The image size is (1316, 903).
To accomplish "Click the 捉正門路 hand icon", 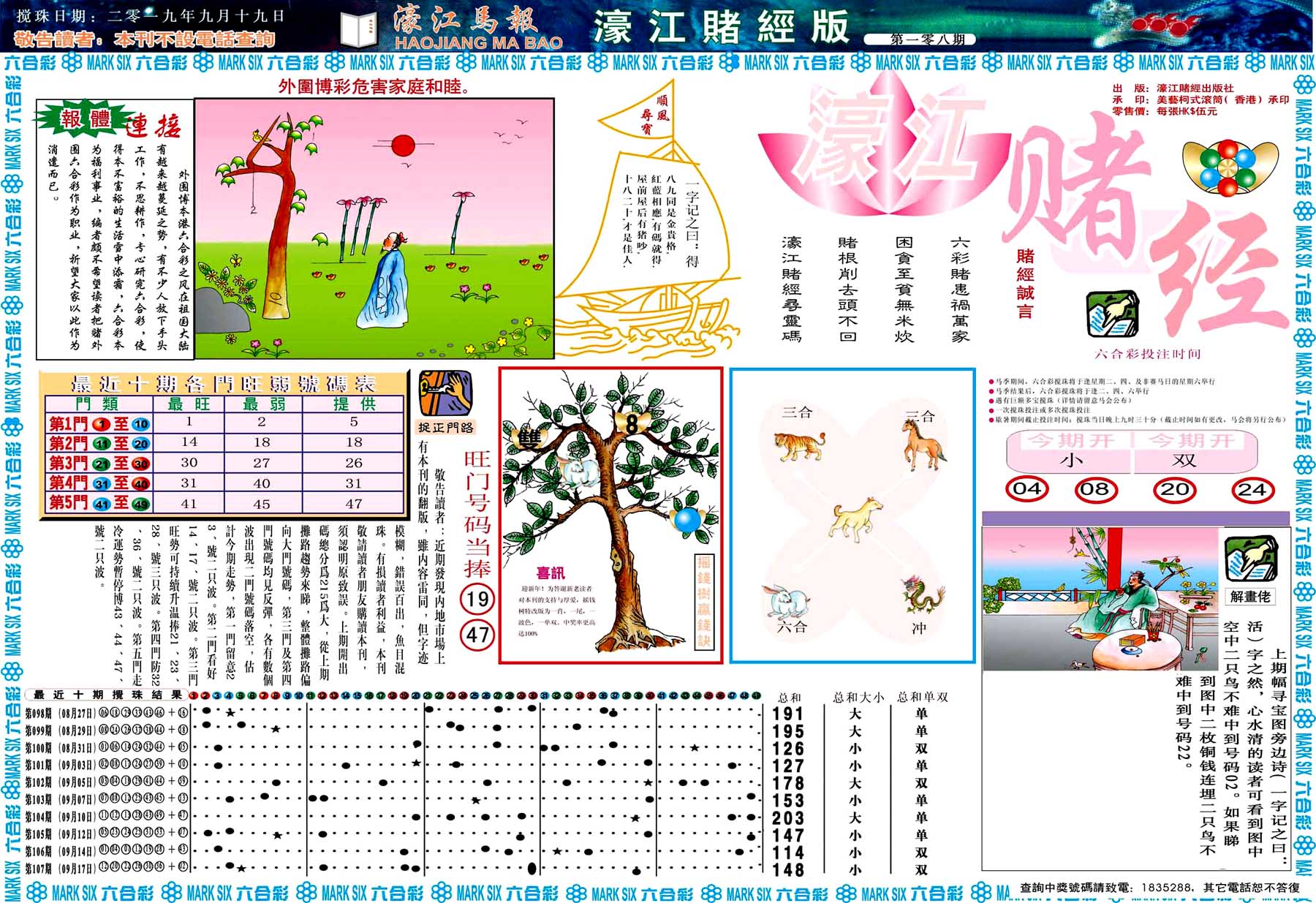I will point(445,394).
